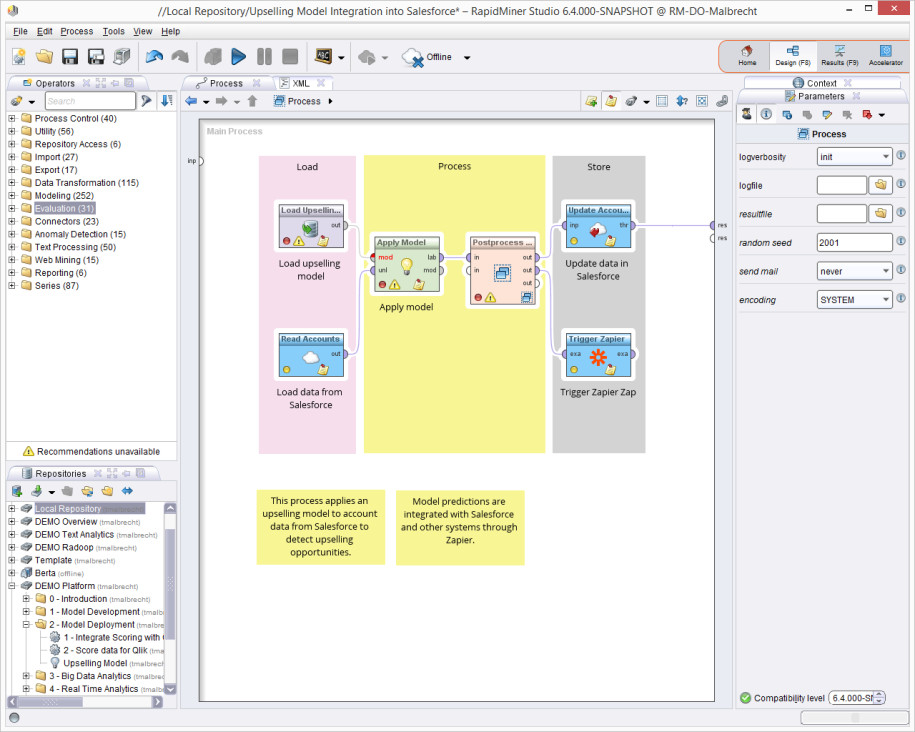Open the Process menu in the menu bar

pyautogui.click(x=76, y=32)
